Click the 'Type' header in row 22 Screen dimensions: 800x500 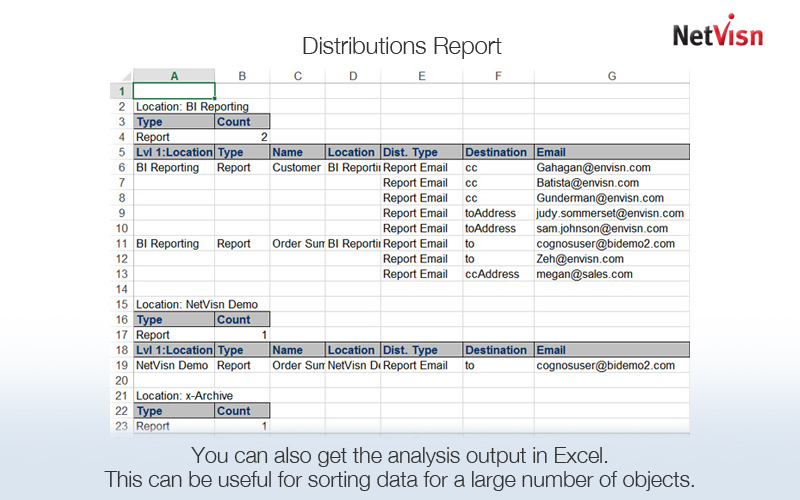point(174,411)
